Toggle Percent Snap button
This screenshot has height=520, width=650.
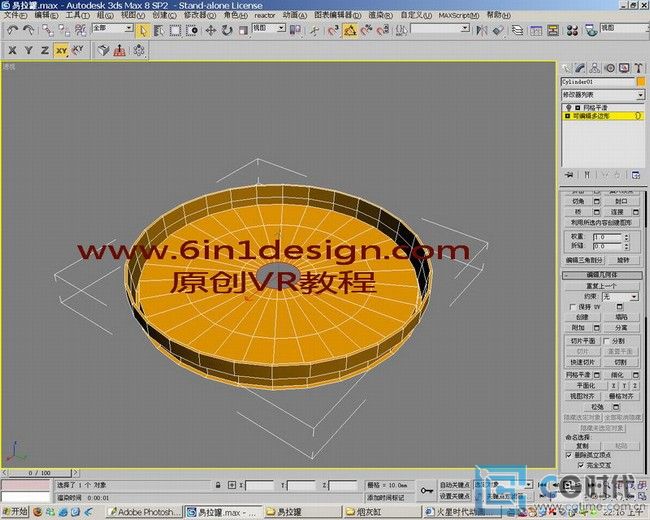coord(366,31)
